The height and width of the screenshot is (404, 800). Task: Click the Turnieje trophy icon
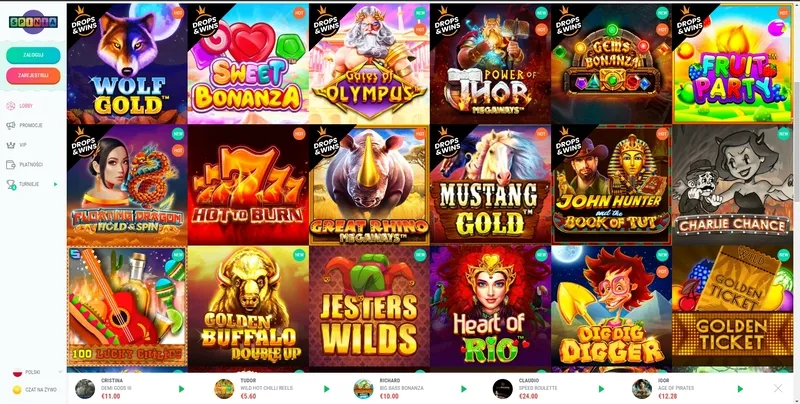point(10,185)
